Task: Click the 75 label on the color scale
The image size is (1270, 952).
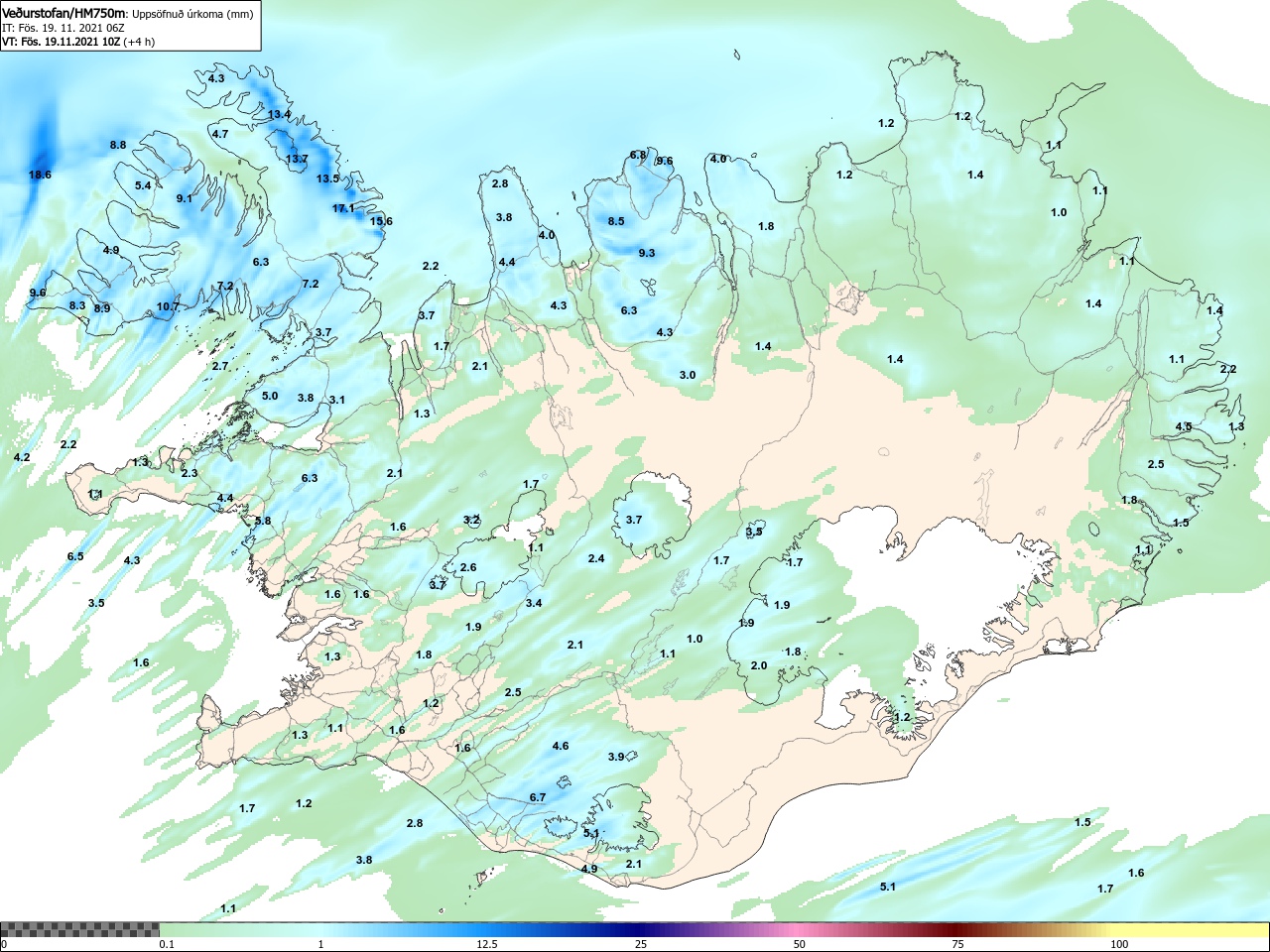Action: [x=957, y=944]
